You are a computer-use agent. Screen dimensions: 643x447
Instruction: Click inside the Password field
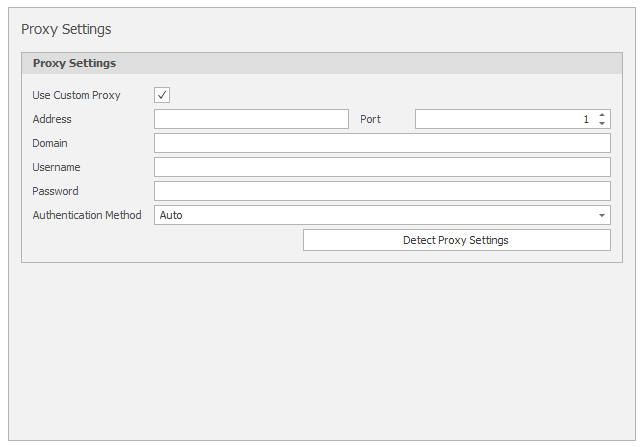click(x=382, y=191)
